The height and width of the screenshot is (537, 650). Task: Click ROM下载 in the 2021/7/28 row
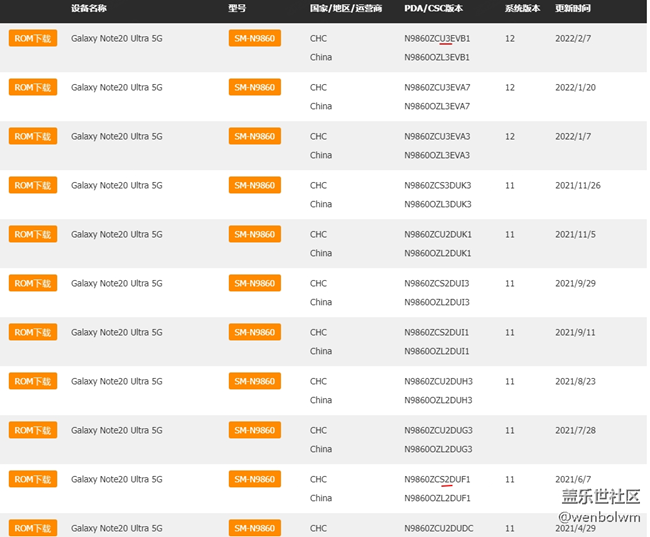click(x=33, y=430)
